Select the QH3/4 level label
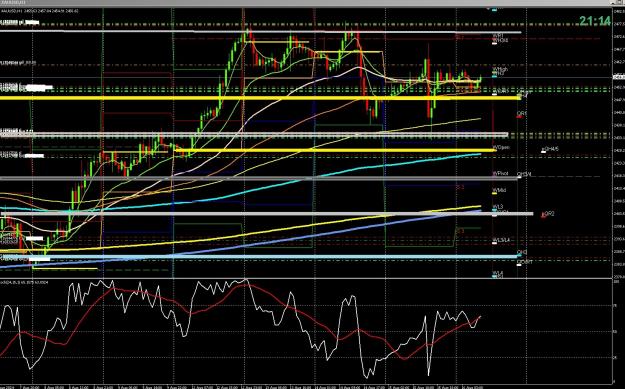This screenshot has width=625, height=389. (x=524, y=174)
